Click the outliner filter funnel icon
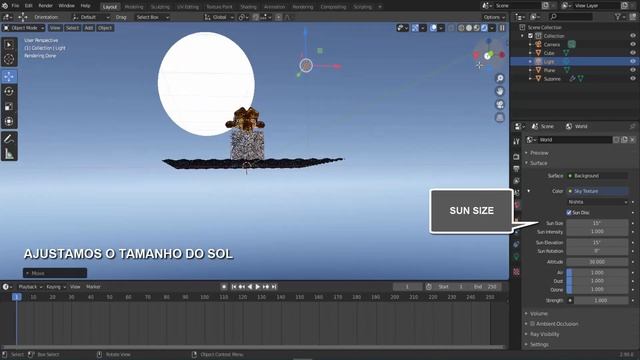The height and width of the screenshot is (360, 640). tap(618, 17)
